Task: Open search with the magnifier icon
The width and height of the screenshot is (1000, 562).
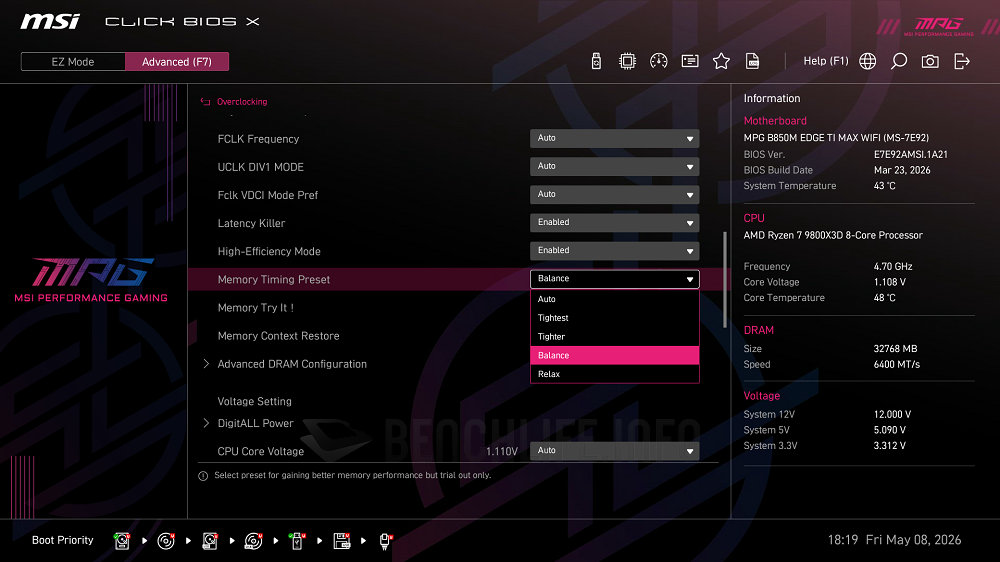Action: pyautogui.click(x=899, y=61)
